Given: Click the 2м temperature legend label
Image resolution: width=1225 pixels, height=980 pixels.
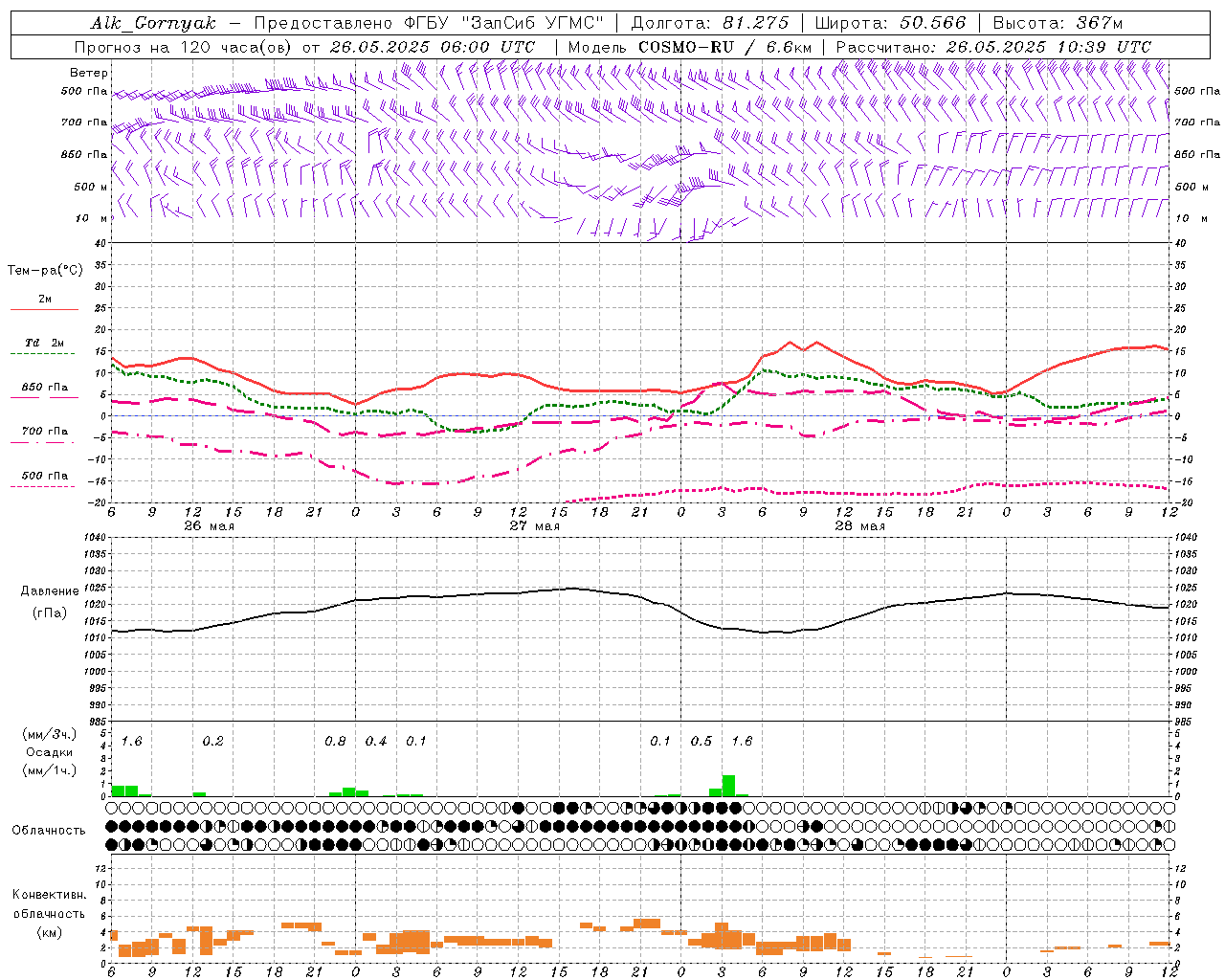Looking at the screenshot, I should (x=45, y=299).
